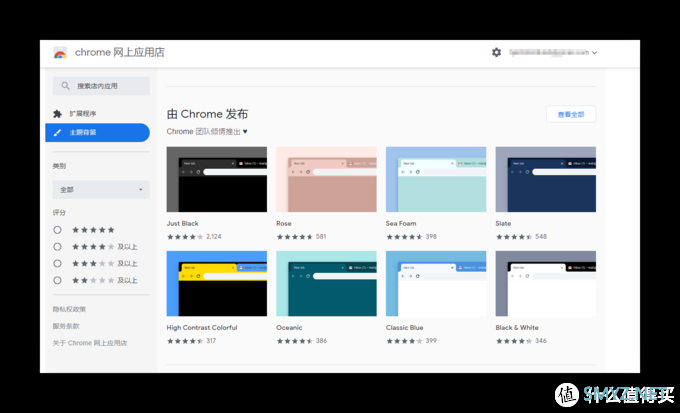The image size is (680, 413).
Task: Open the Just Black theme thumbnail
Action: pos(217,179)
